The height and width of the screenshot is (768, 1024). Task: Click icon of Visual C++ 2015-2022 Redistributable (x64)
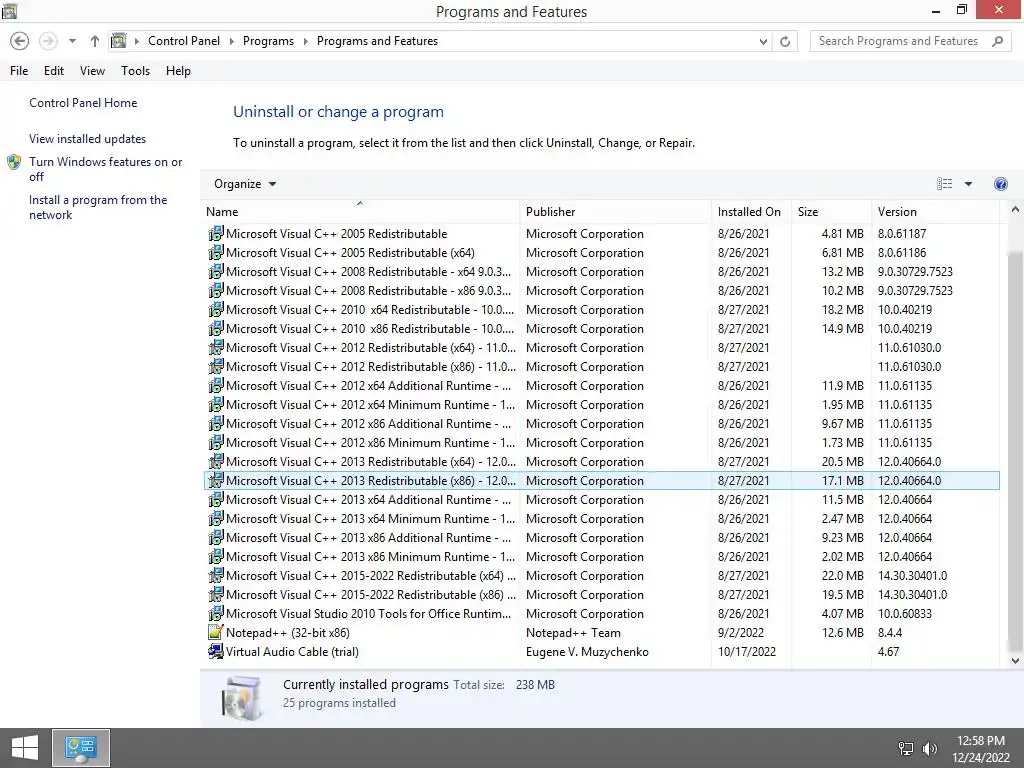tap(216, 575)
